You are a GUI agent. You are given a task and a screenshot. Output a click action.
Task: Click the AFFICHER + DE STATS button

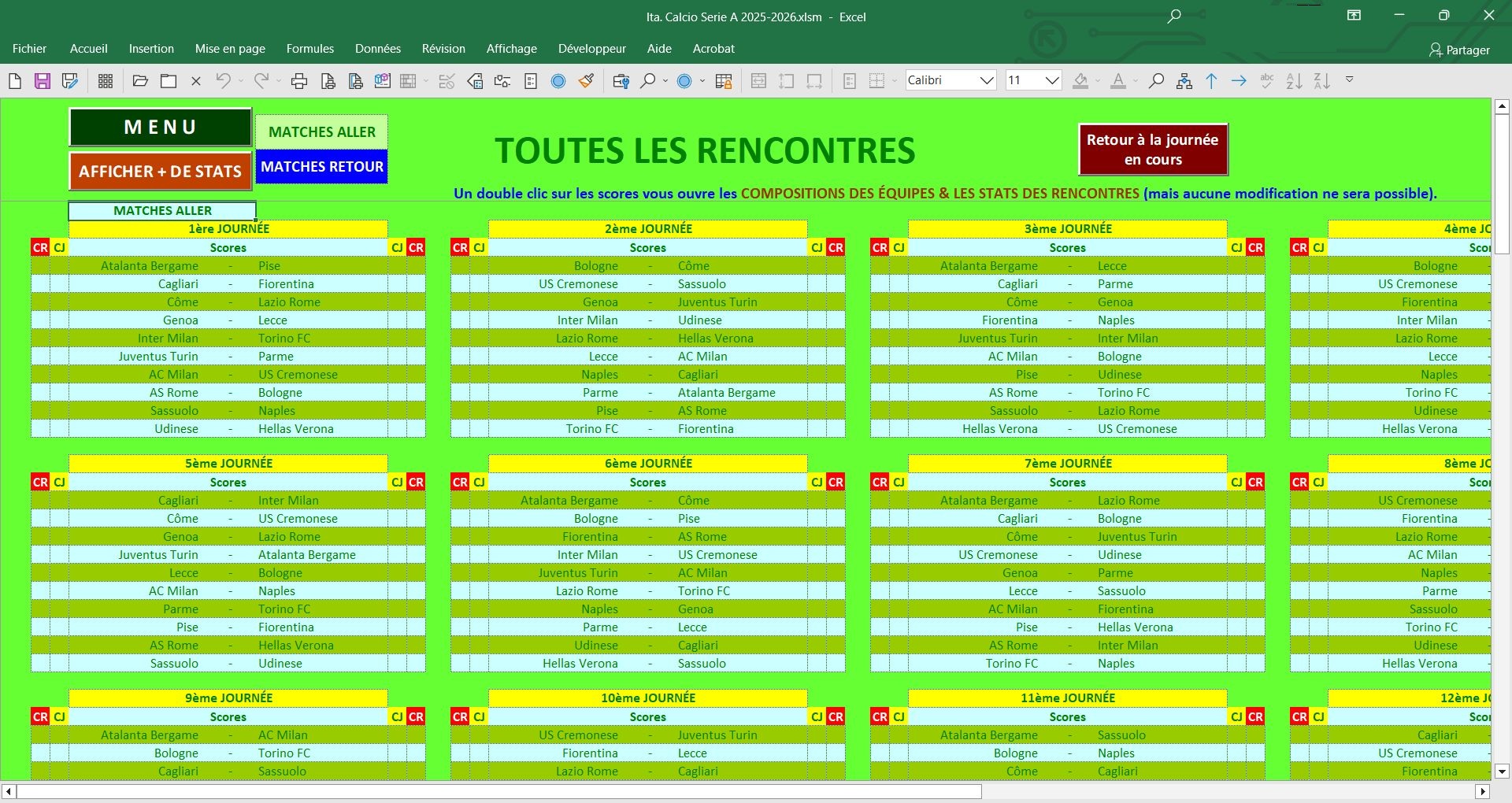(x=161, y=172)
